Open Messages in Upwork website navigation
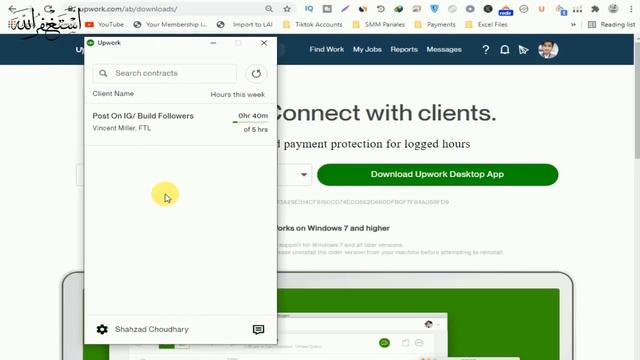This screenshot has height=360, width=640. (444, 49)
